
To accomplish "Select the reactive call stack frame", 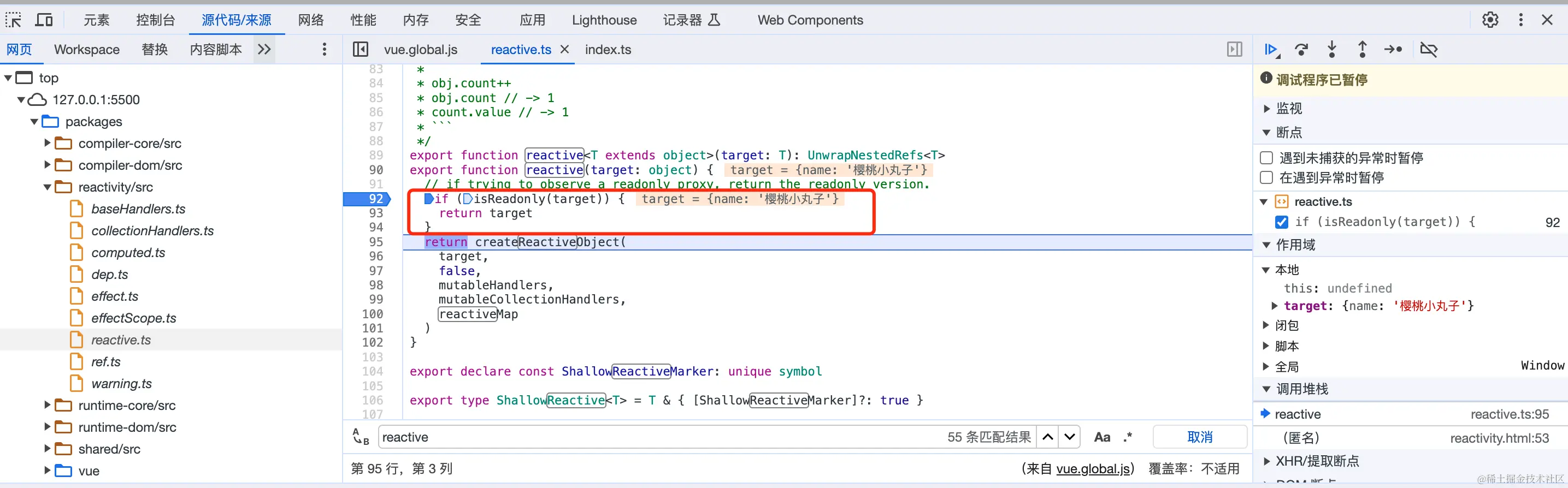I will 1410,414.
